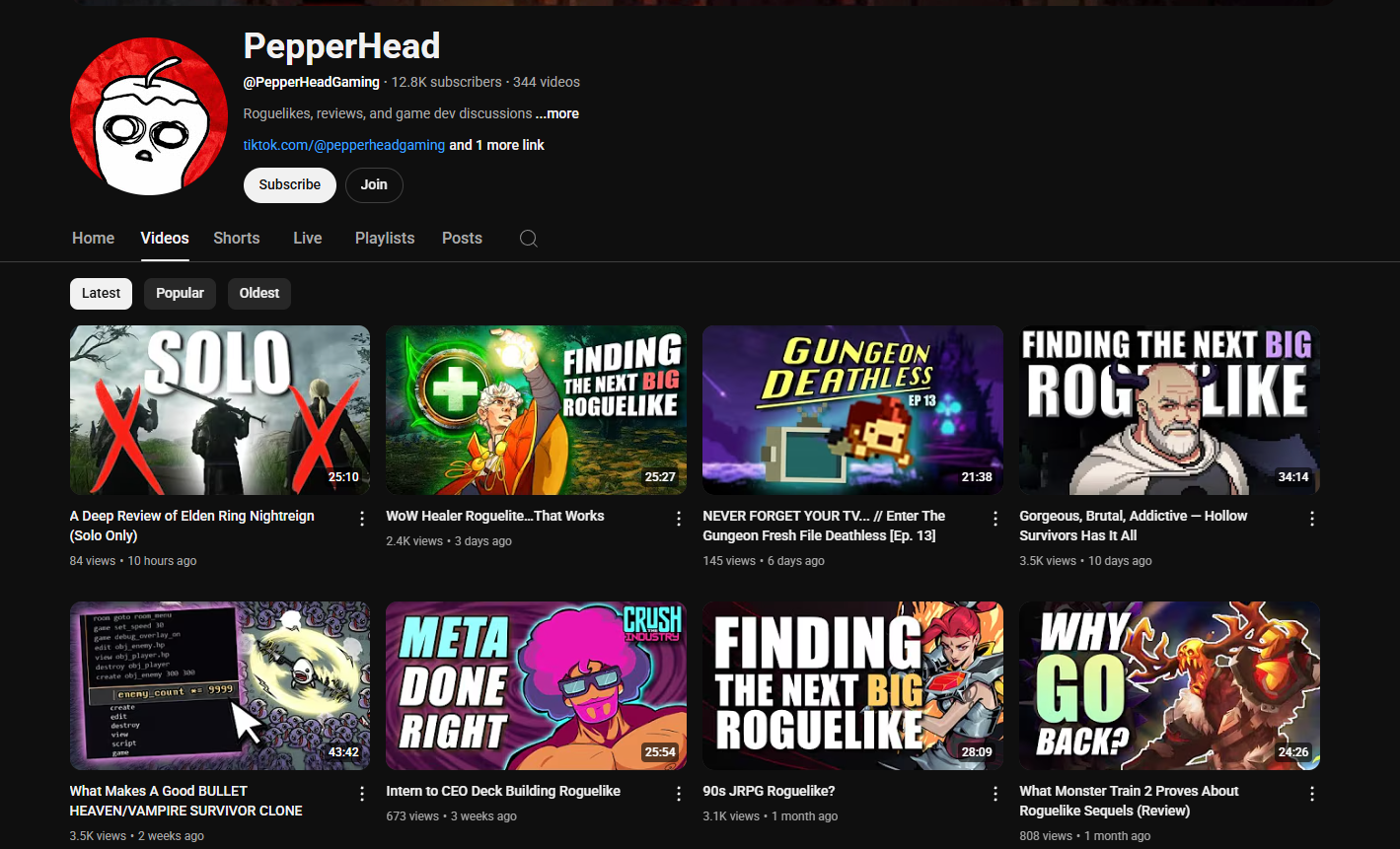Click '673 views • 3 weeks ago' text
1400x849 pixels.
pos(452,816)
